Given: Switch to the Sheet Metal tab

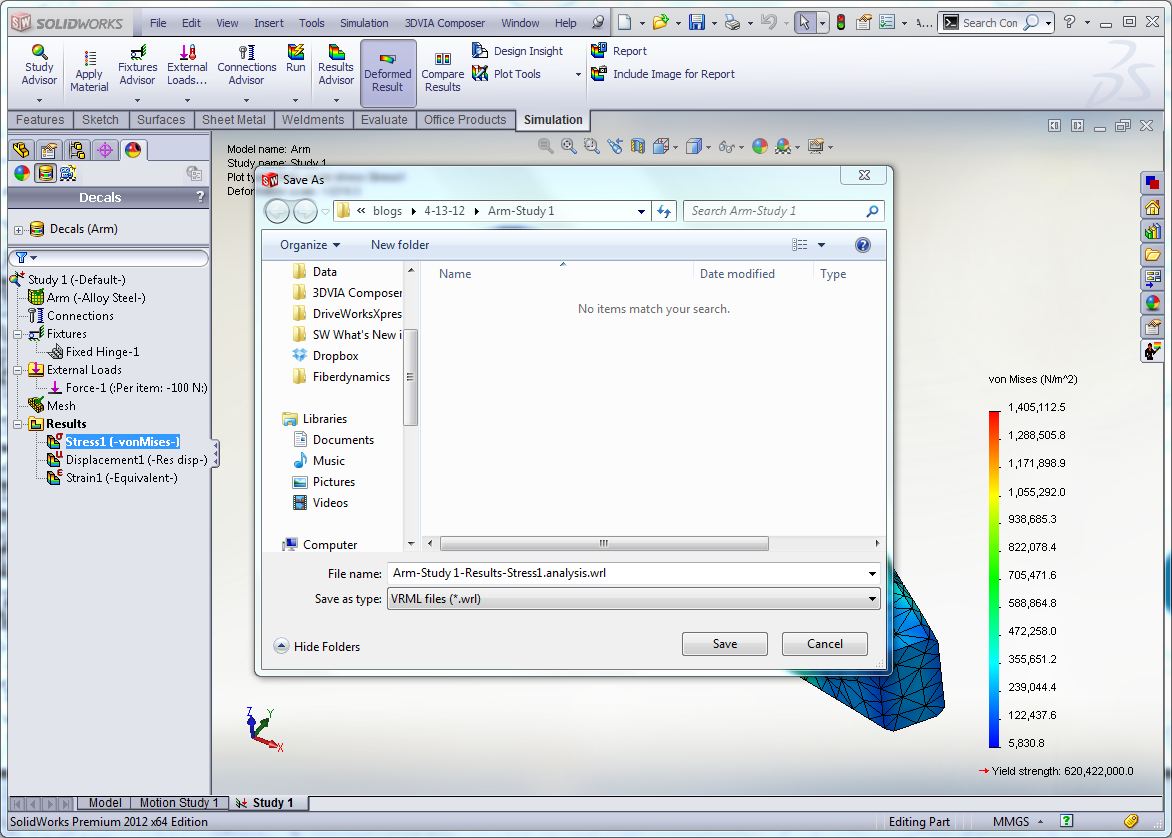Looking at the screenshot, I should [234, 120].
